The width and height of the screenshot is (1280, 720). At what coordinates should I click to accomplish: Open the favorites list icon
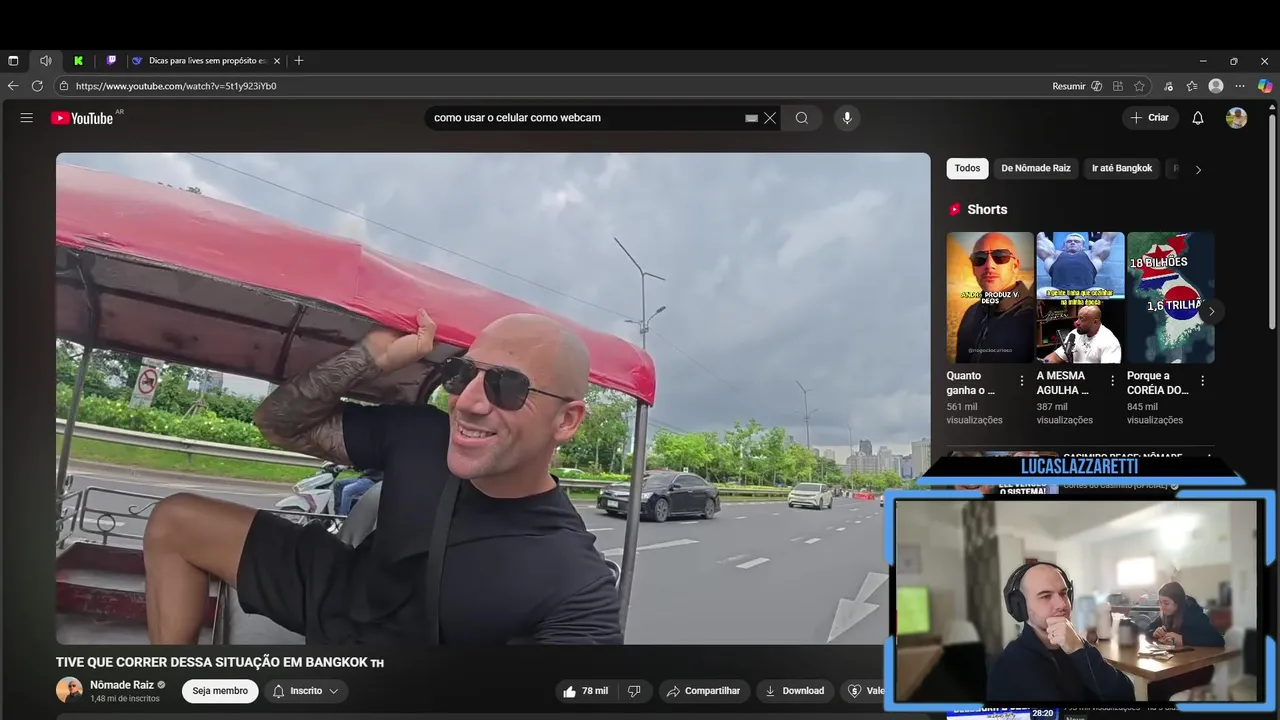click(x=1192, y=86)
